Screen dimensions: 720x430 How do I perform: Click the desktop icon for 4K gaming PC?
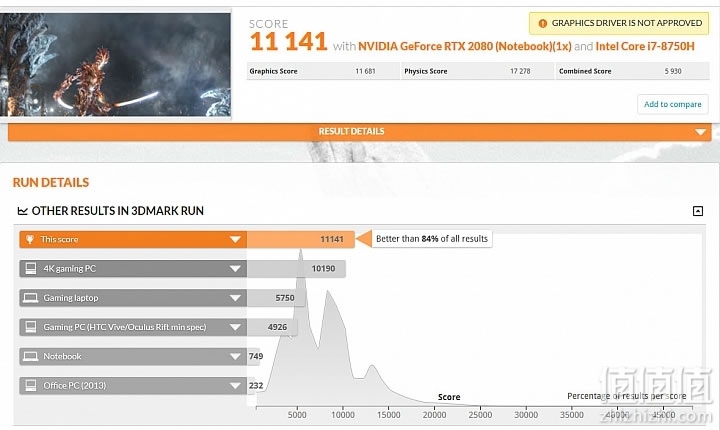coord(31,268)
